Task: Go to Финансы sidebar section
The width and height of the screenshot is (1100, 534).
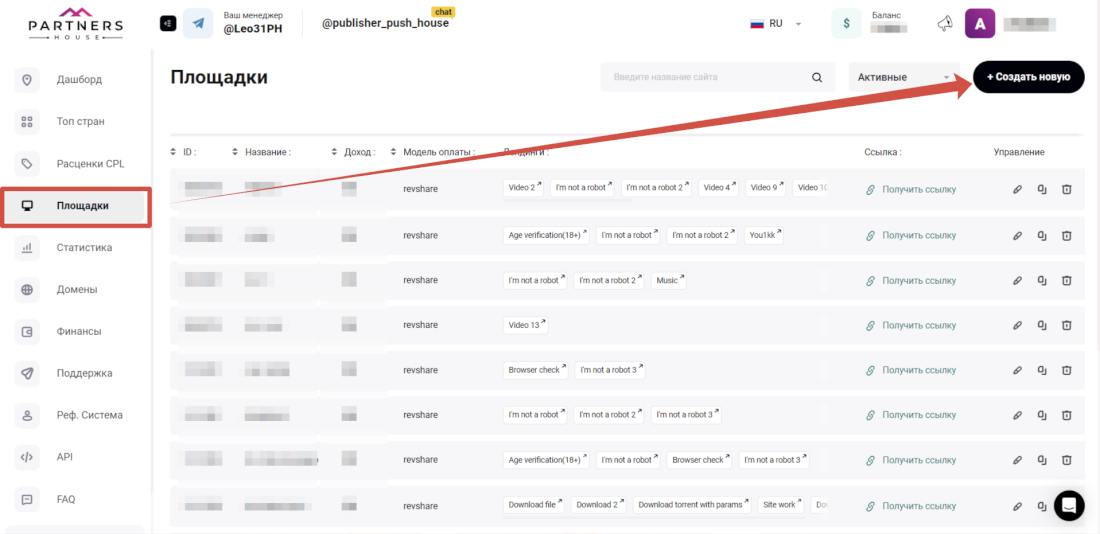Action: (x=79, y=332)
